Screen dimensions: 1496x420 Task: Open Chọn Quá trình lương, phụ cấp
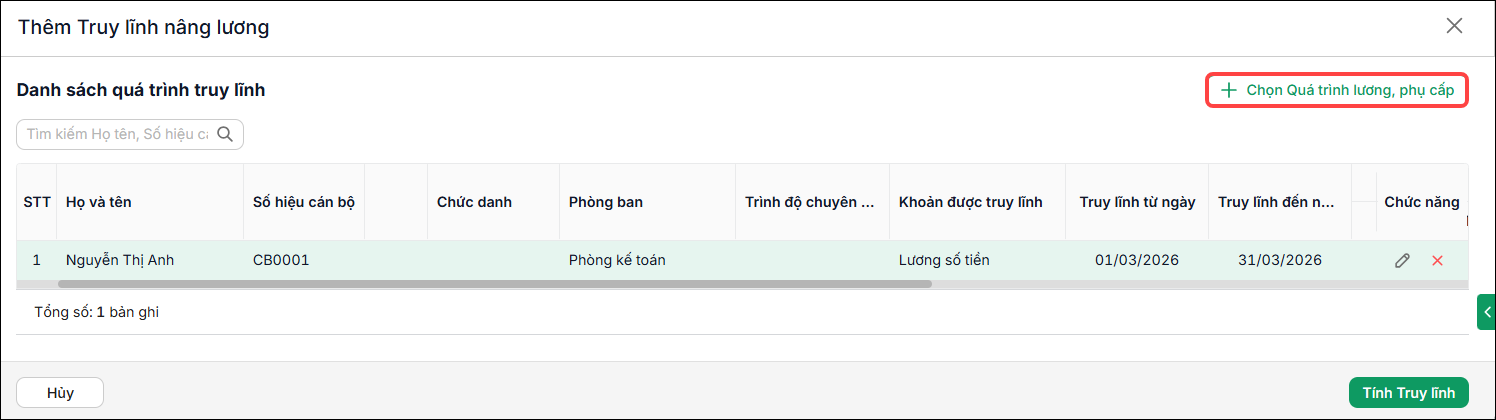point(1337,90)
